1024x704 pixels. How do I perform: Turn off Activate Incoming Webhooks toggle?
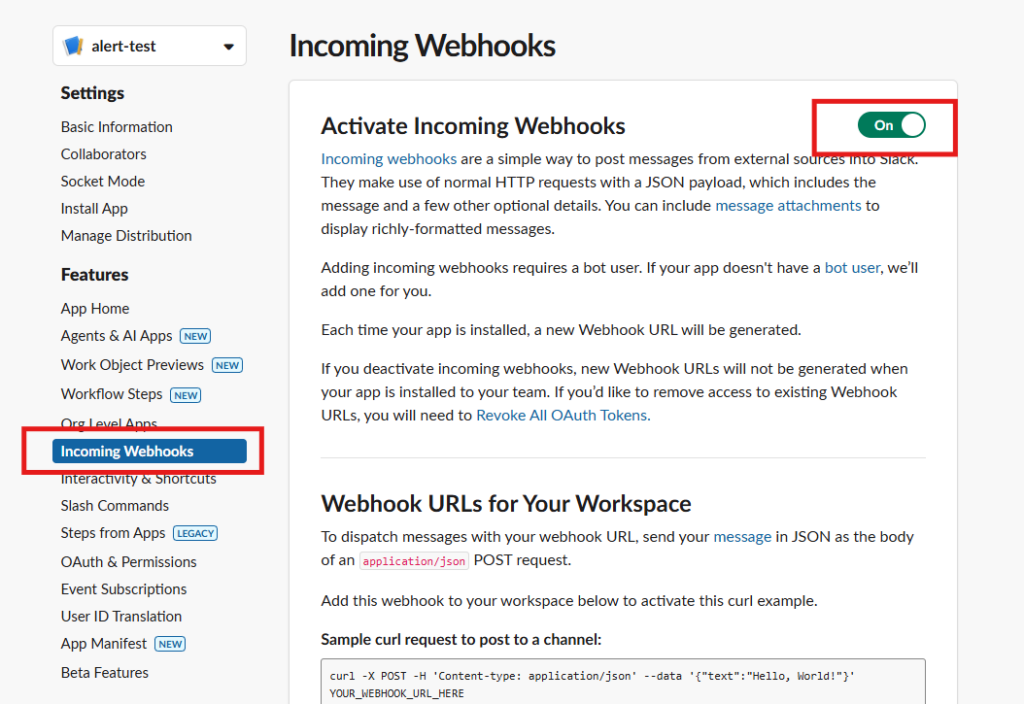[x=891, y=125]
